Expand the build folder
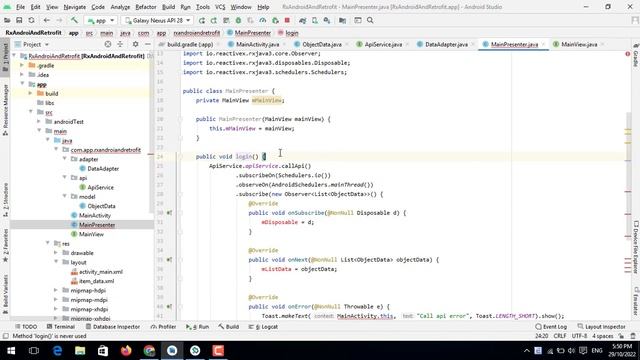640x360 pixels. coord(31,93)
